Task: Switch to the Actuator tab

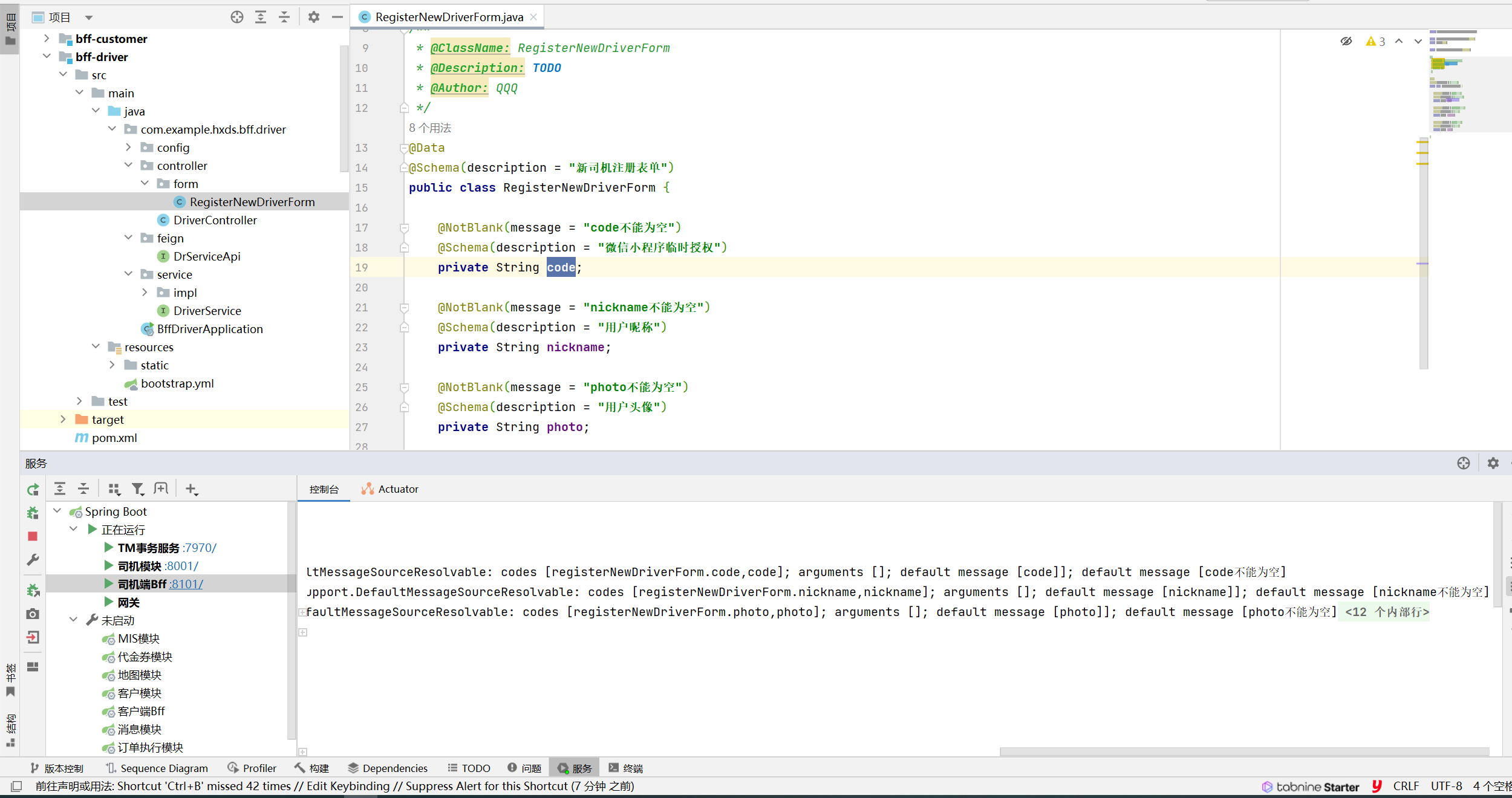Action: coord(390,489)
